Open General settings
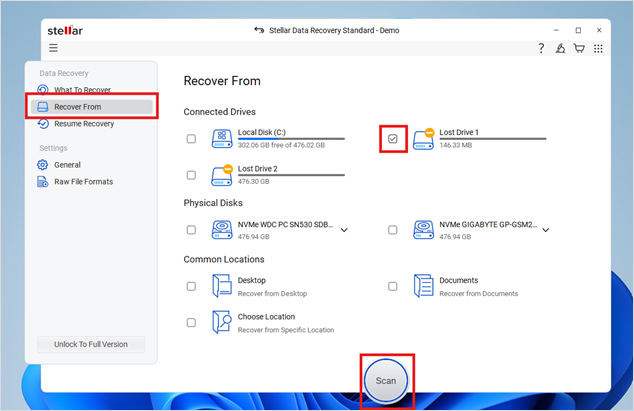The height and width of the screenshot is (411, 634). pos(68,165)
